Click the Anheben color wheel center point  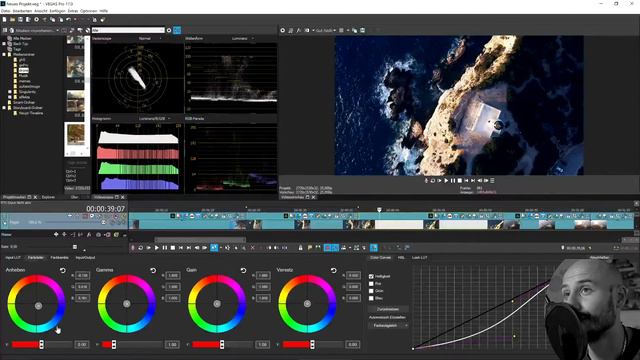click(38, 305)
